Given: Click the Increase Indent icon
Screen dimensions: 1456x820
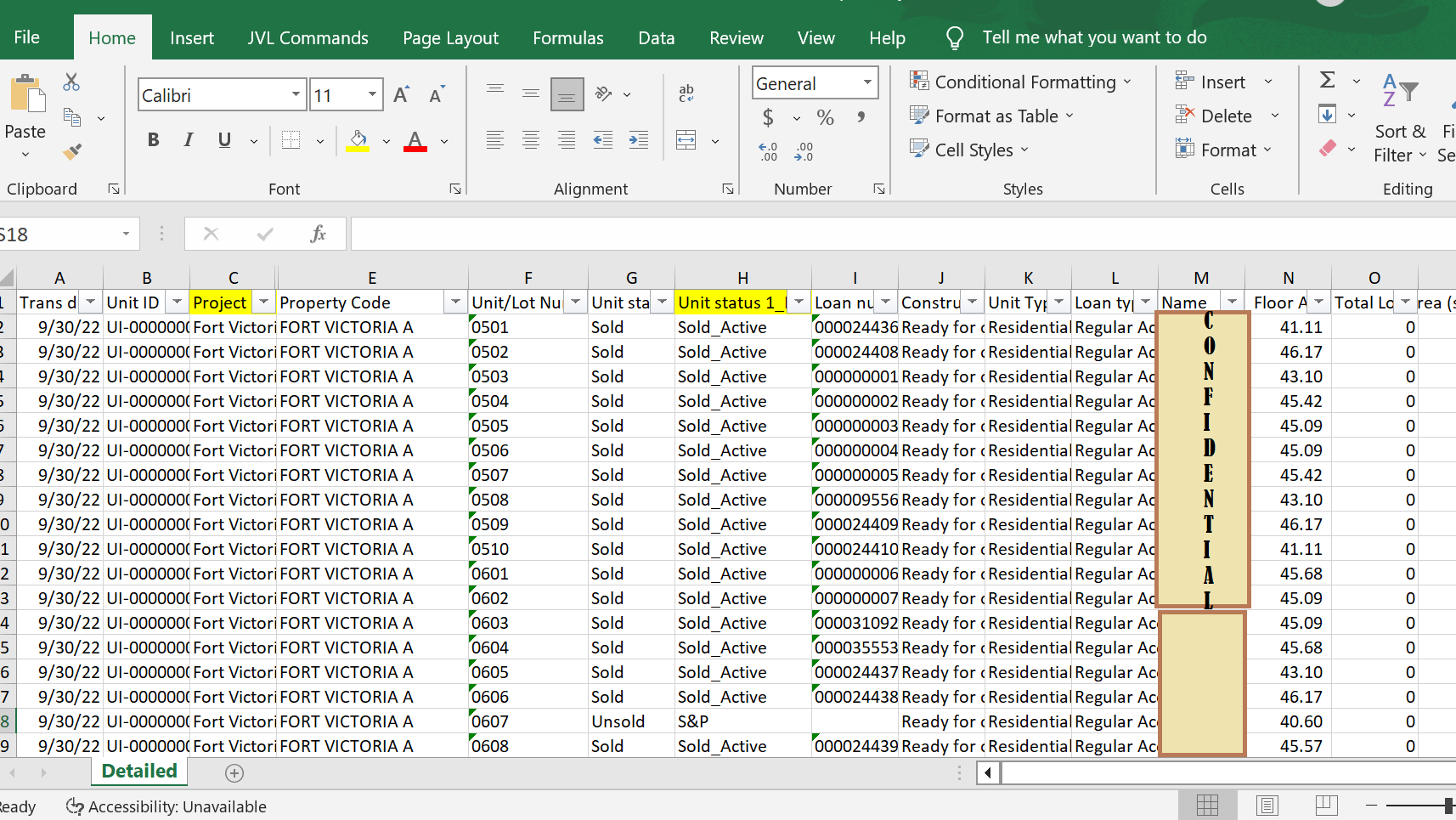Looking at the screenshot, I should point(639,140).
